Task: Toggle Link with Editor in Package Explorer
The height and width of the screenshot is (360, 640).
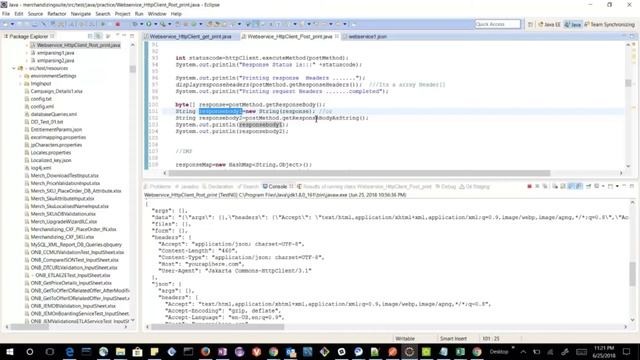Action: click(x=98, y=36)
